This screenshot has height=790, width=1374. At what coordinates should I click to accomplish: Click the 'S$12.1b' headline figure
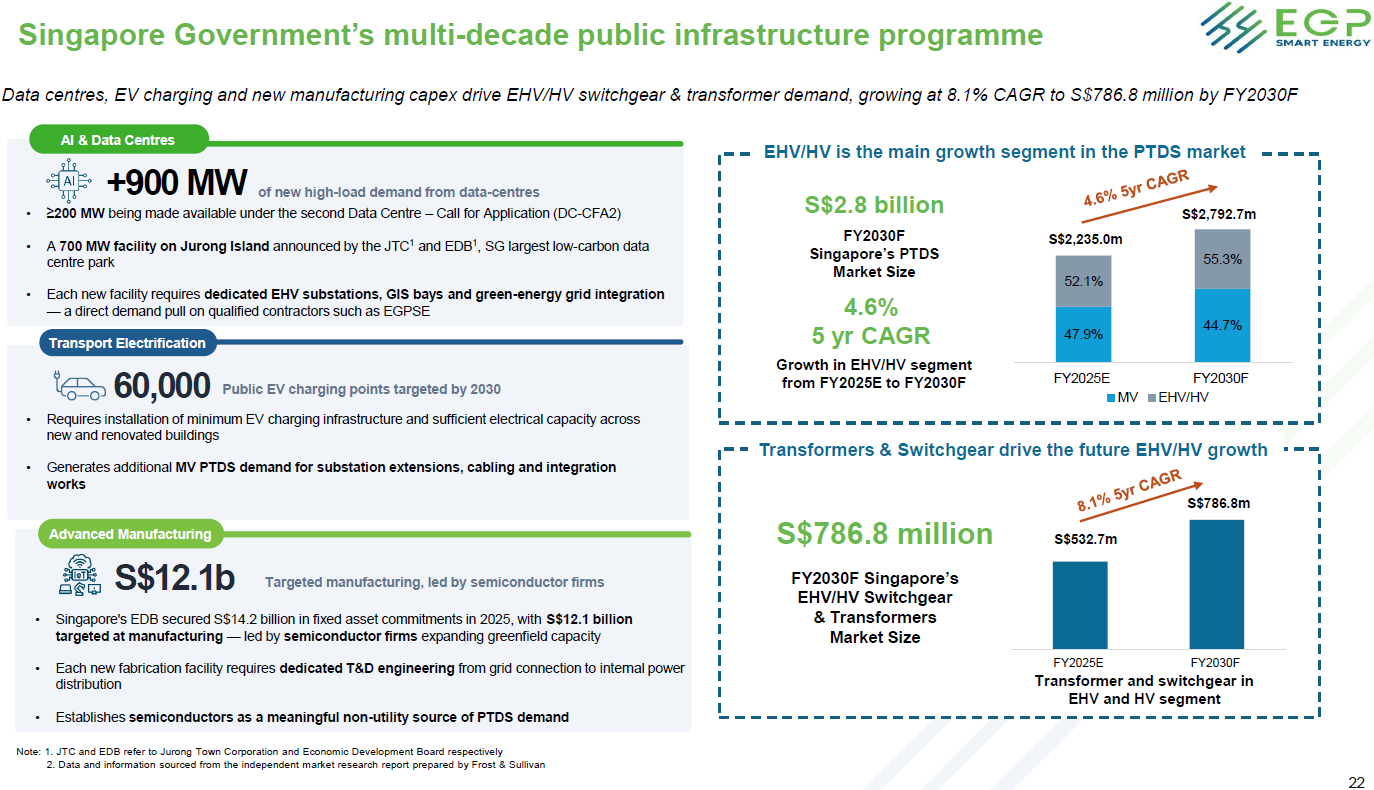[x=175, y=578]
